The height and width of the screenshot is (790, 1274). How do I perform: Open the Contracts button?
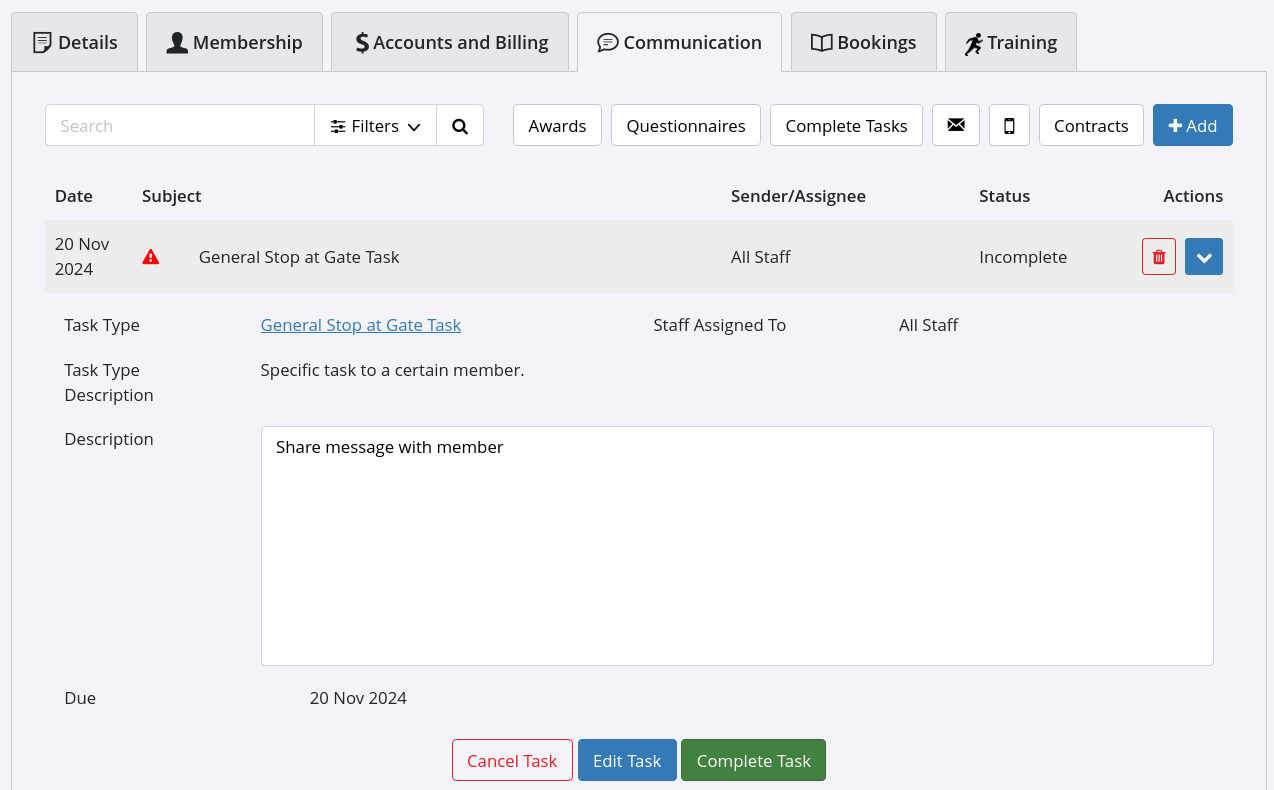1091,126
